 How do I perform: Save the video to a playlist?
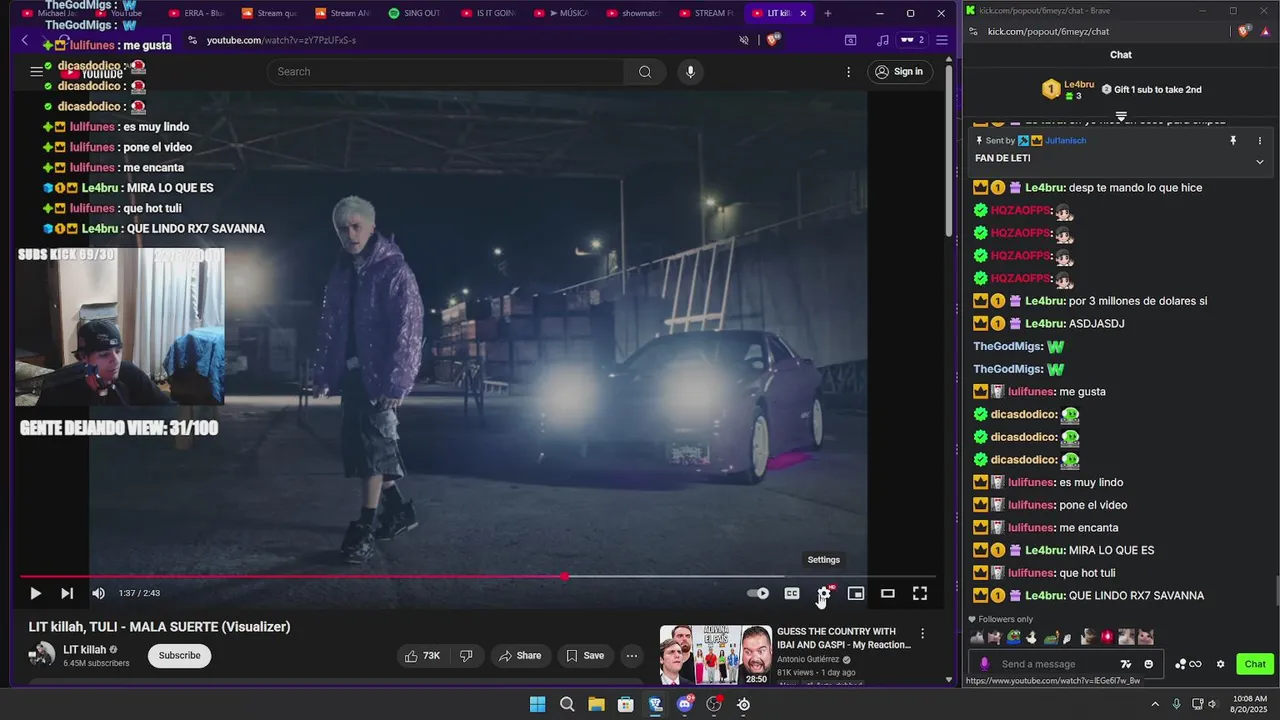click(585, 656)
